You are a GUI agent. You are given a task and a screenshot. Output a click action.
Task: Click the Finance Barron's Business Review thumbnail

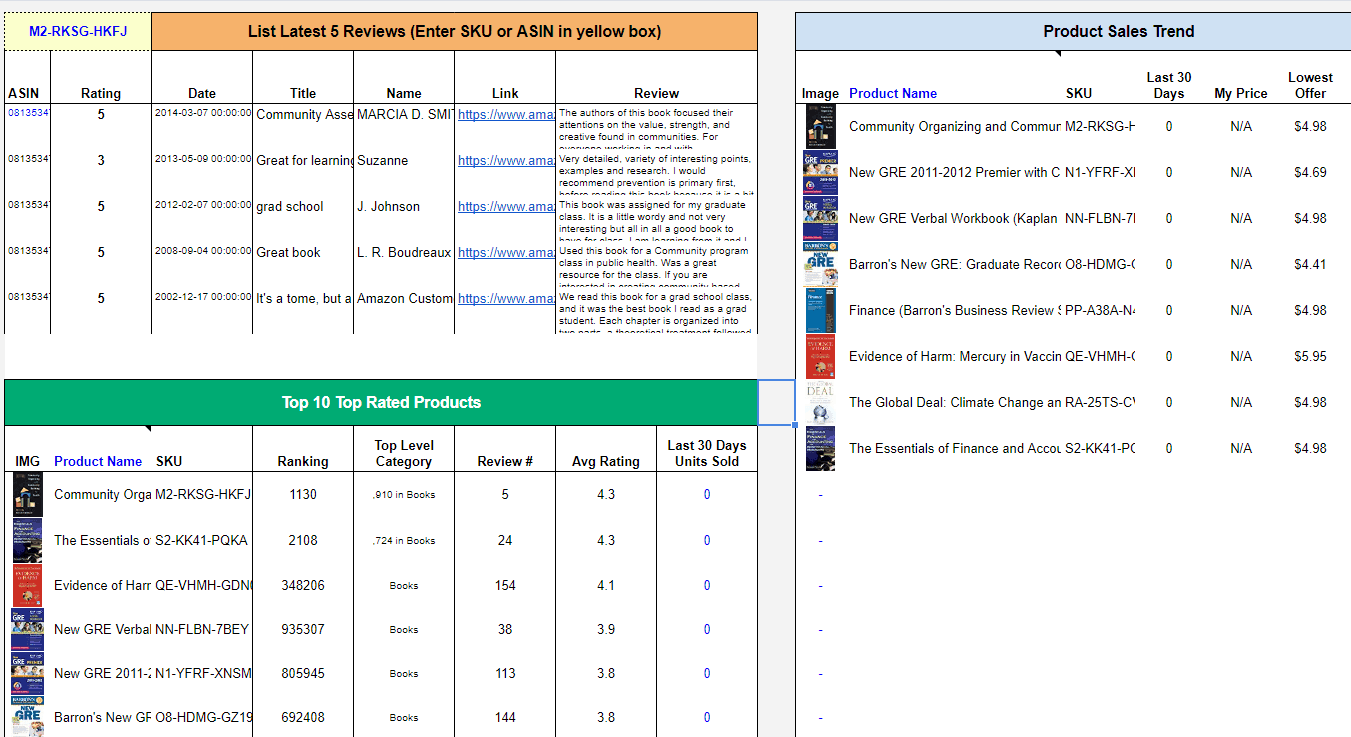(x=820, y=311)
